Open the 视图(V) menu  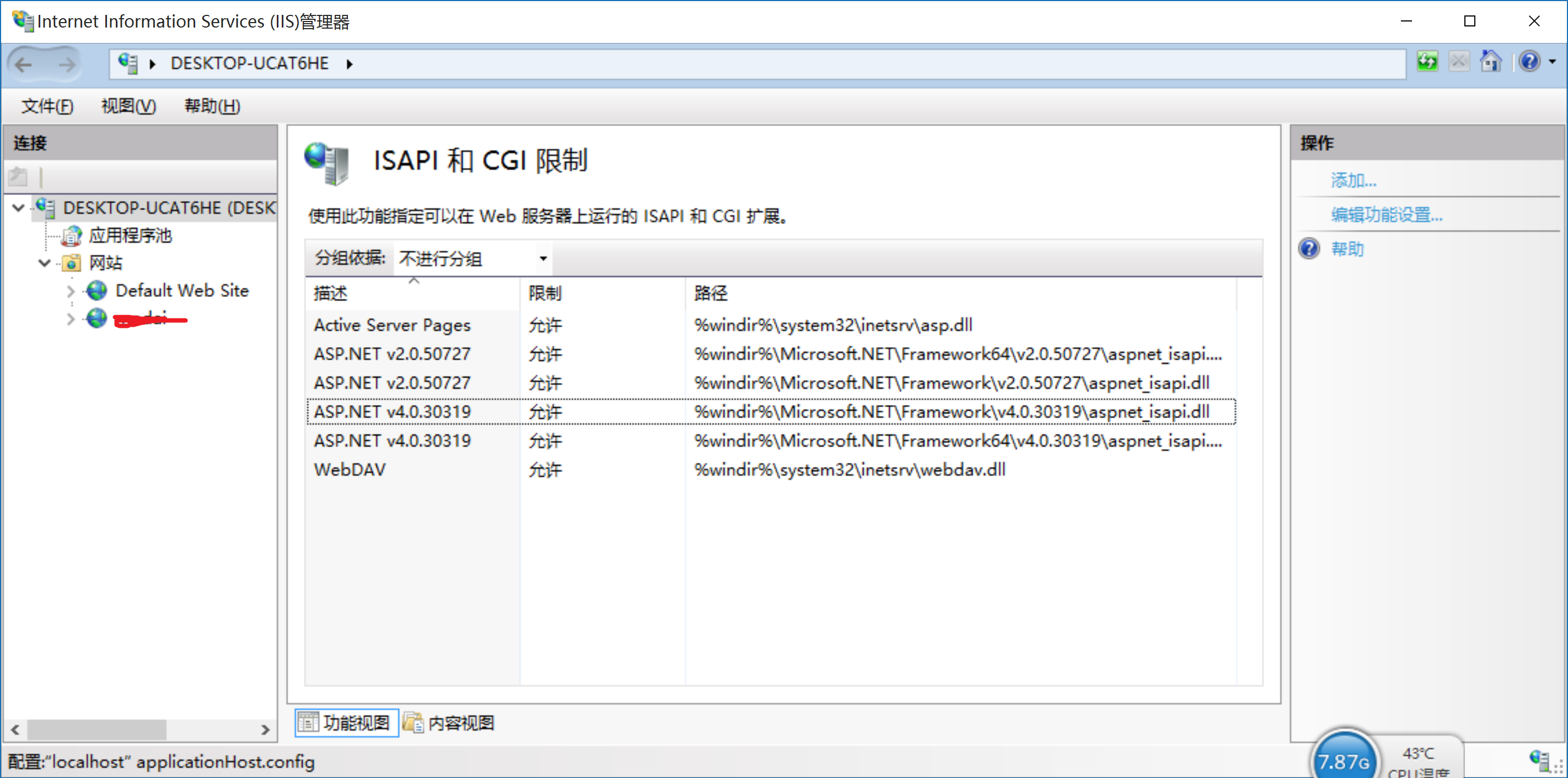point(128,106)
